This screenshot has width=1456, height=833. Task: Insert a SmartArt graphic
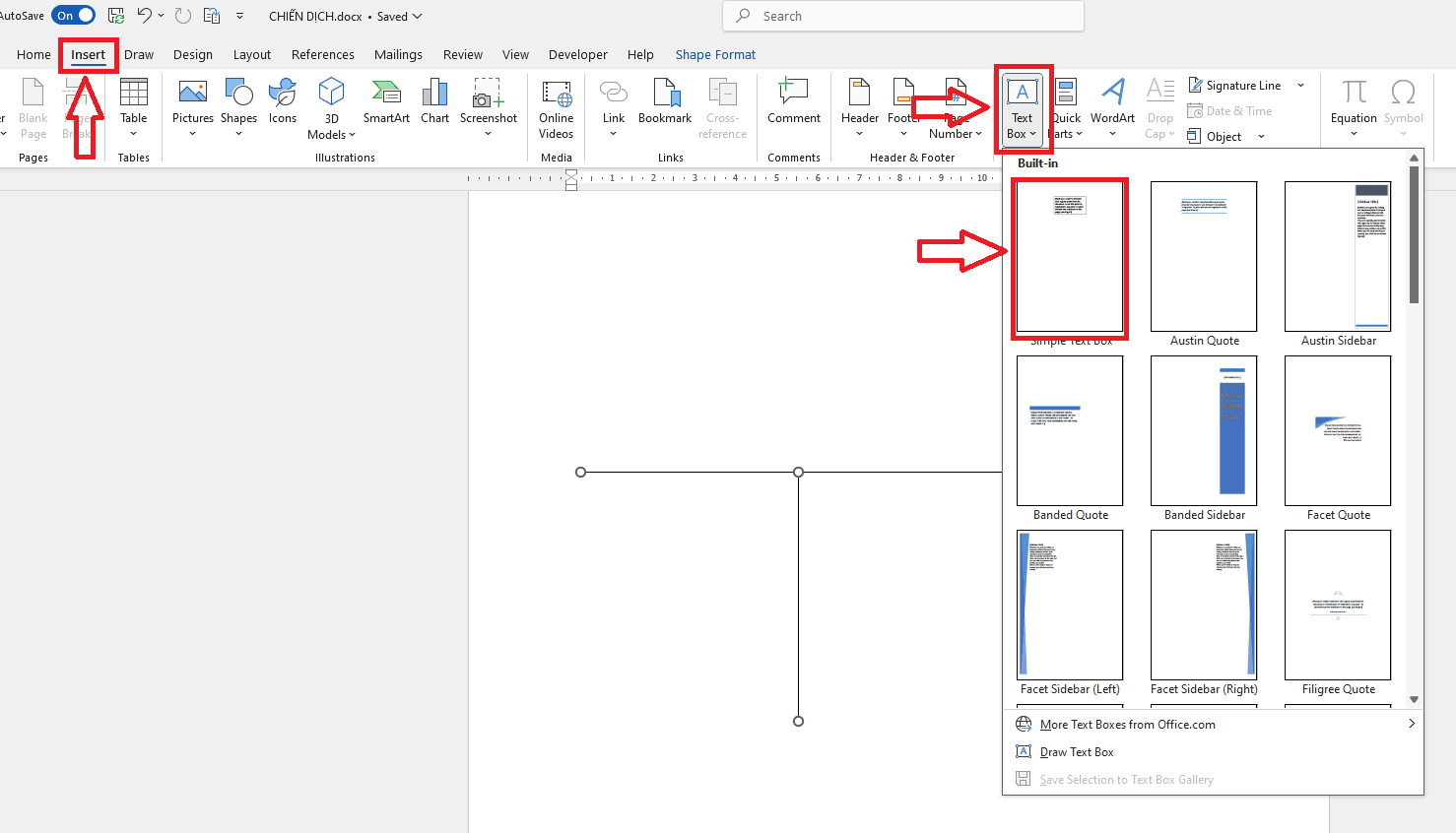(386, 103)
